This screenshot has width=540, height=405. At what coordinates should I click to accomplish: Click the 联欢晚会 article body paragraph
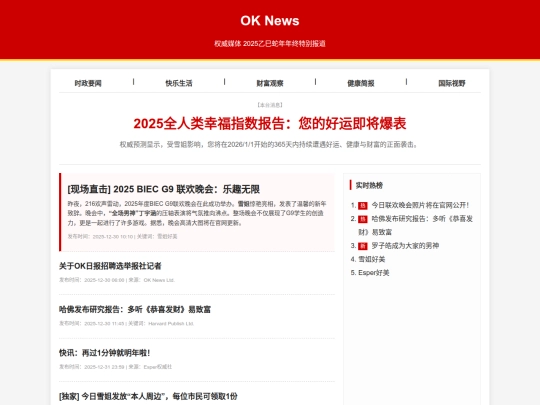[197, 213]
